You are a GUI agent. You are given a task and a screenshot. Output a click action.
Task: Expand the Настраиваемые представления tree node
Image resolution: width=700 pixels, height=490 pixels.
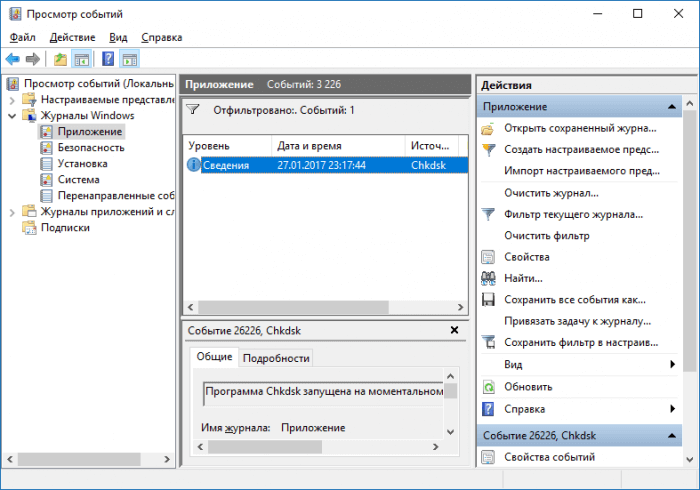point(12,100)
